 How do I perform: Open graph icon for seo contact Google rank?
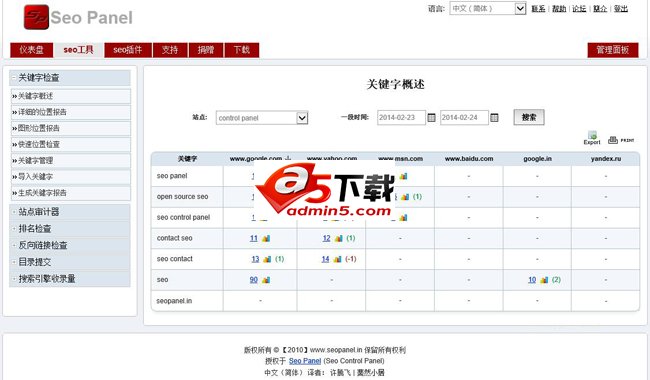(267, 259)
